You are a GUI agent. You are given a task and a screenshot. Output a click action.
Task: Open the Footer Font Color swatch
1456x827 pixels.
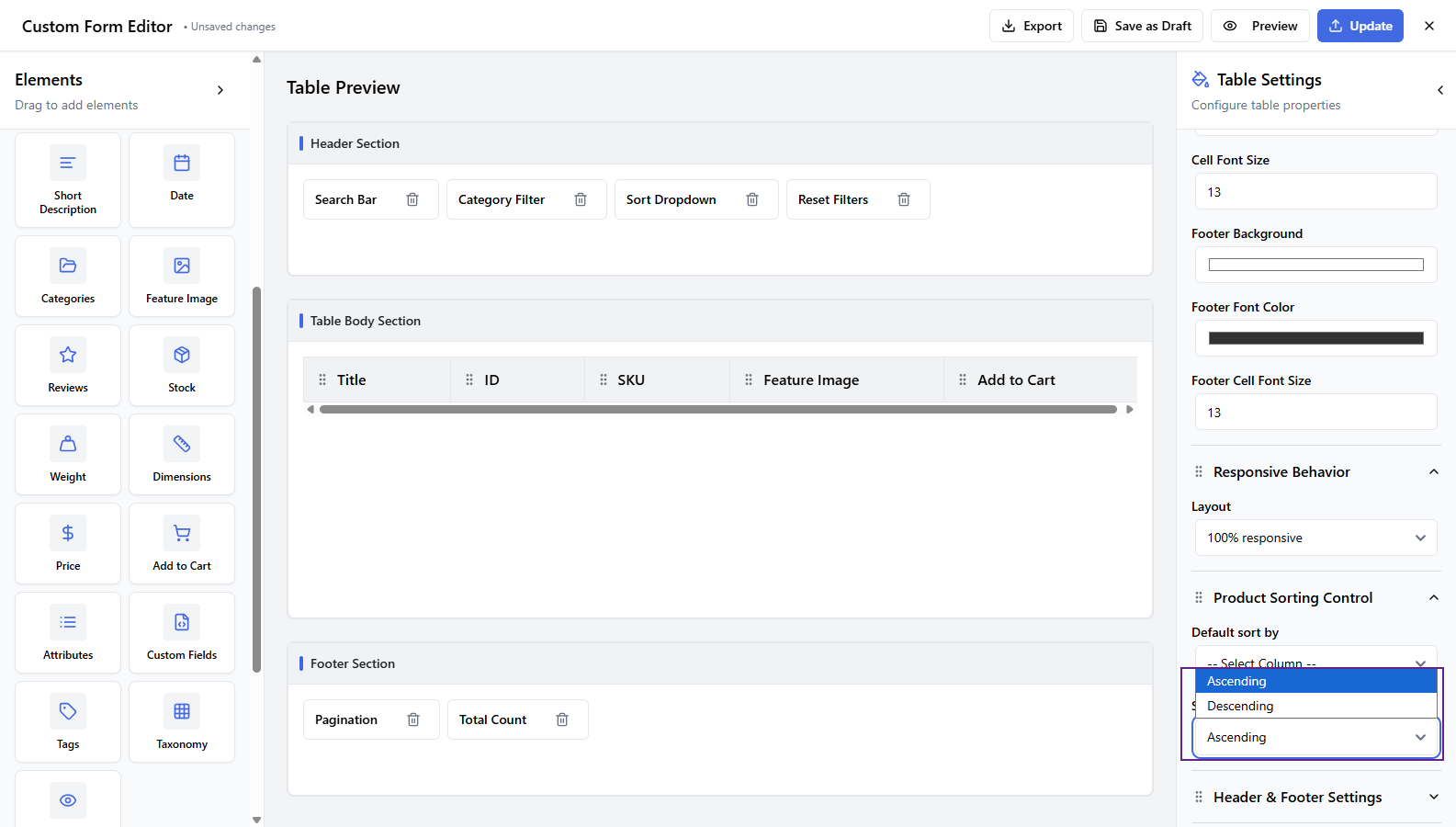click(1315, 338)
